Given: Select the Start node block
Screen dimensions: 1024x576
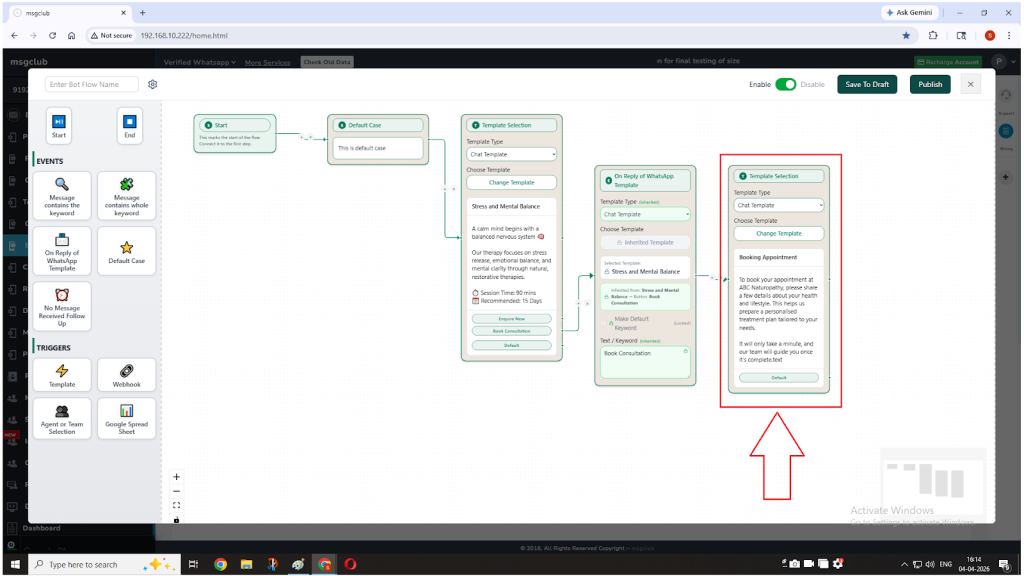Looking at the screenshot, I should pyautogui.click(x=59, y=126).
